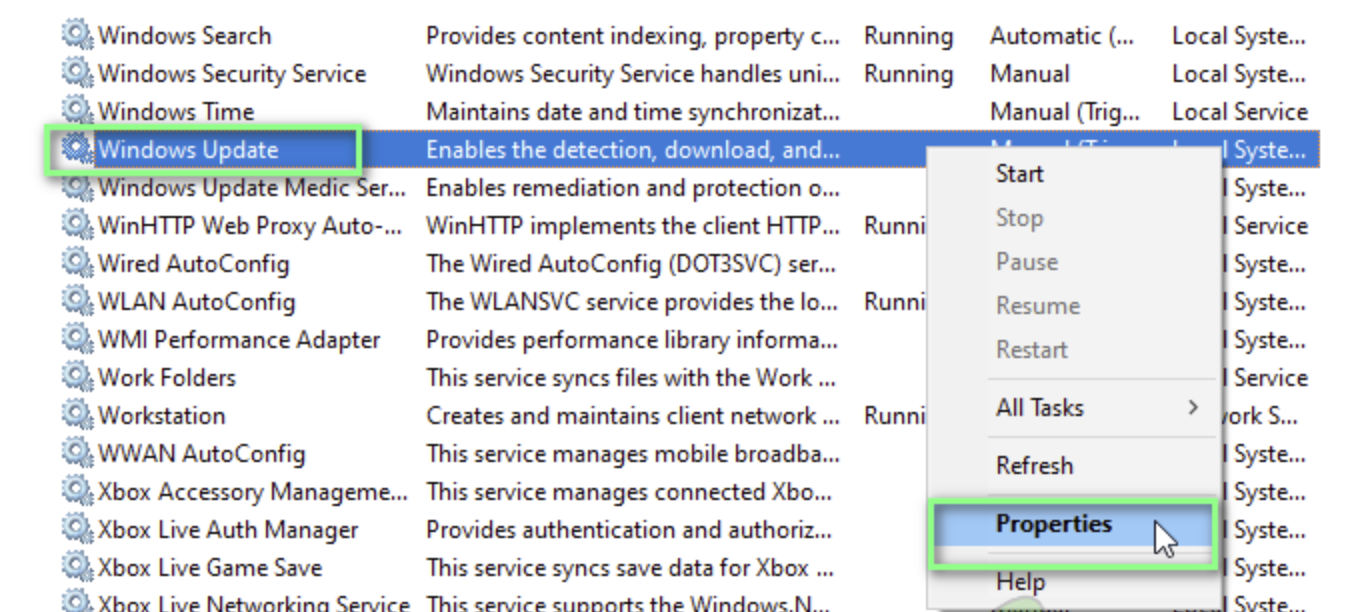The width and height of the screenshot is (1350, 612).
Task: Click the WLAN AutoConfig service gear icon
Action: 76,302
